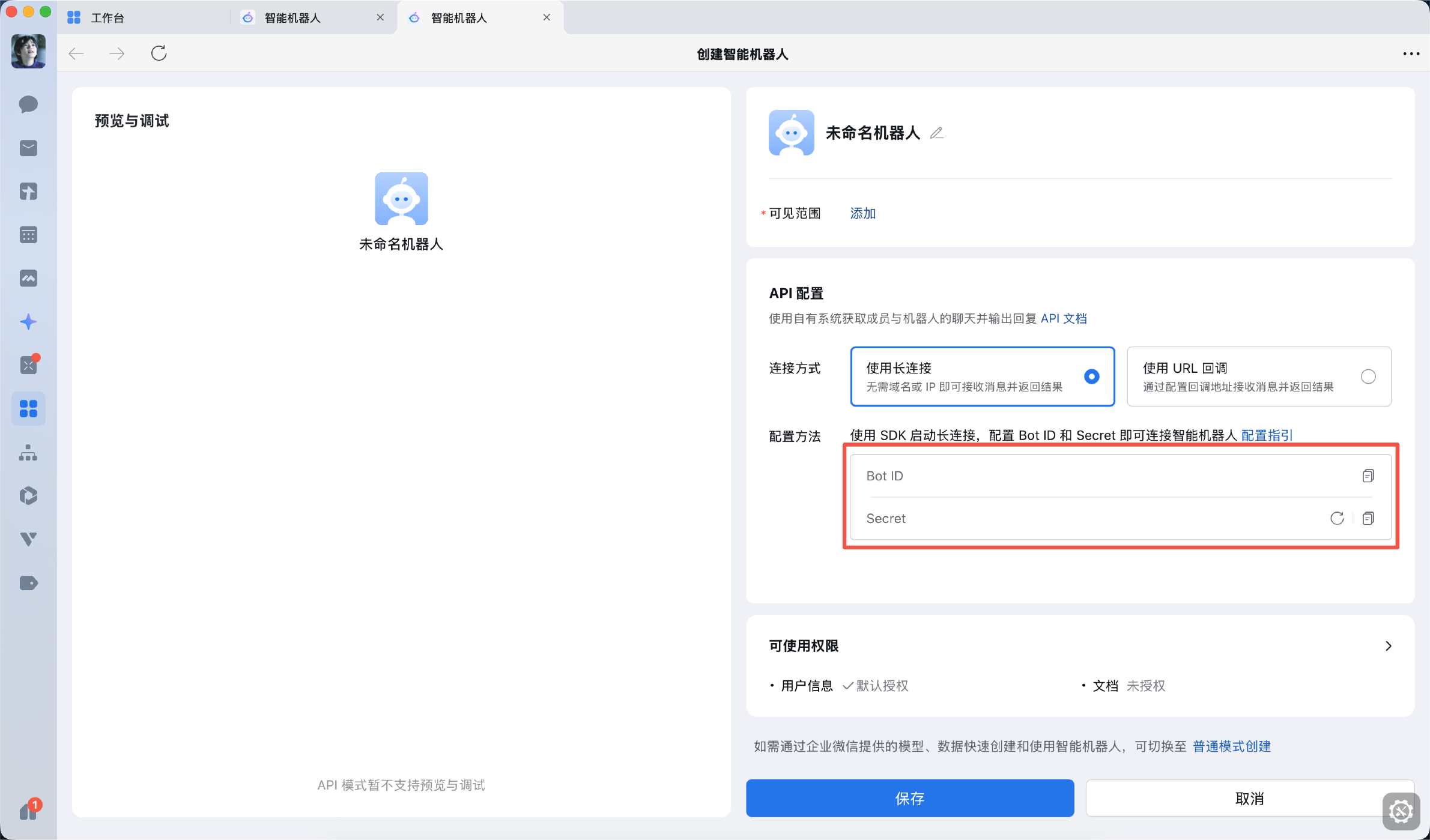
Task: Select the 使用长连接 radio option
Action: point(1091,376)
